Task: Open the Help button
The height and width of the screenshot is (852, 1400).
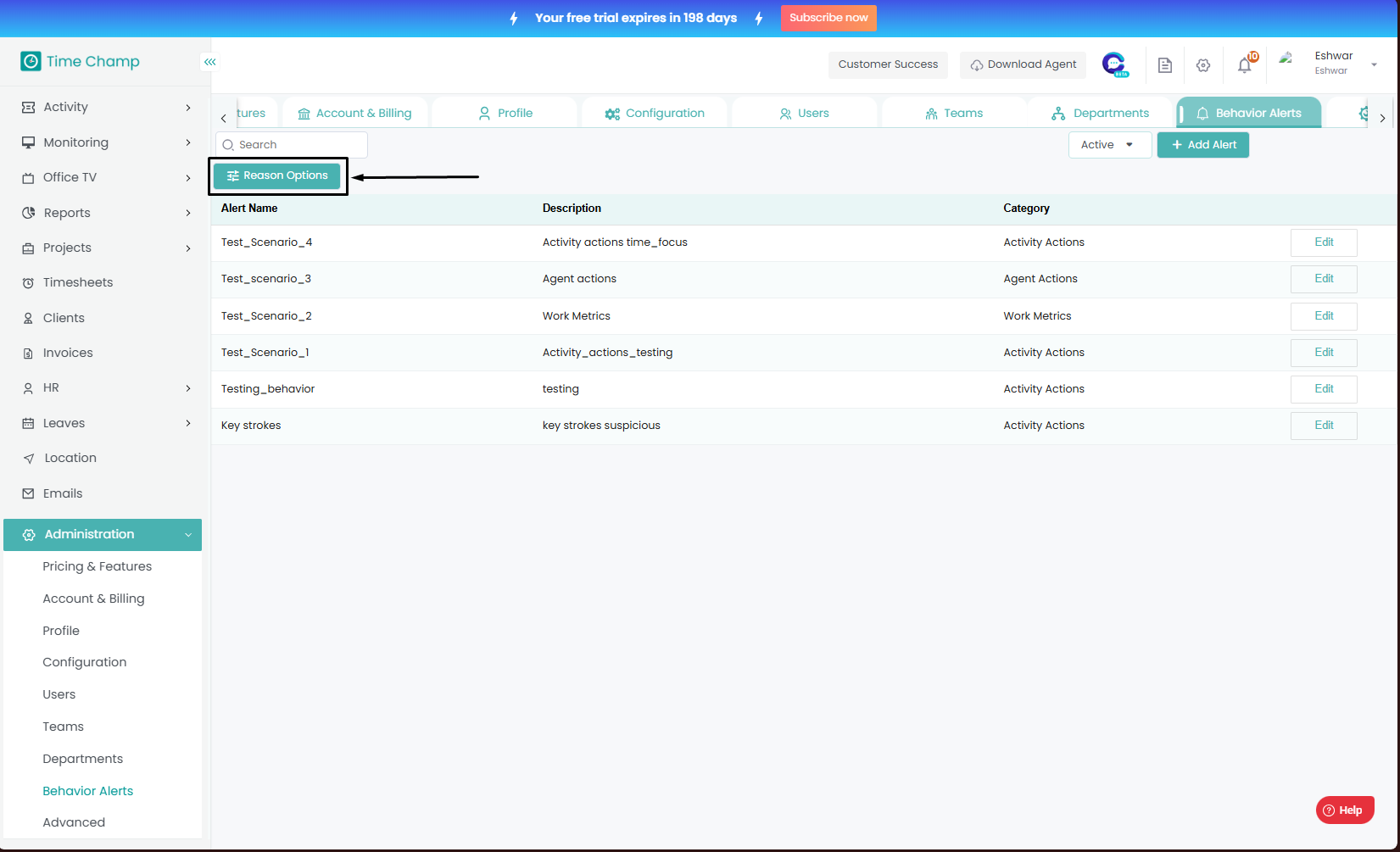Action: coord(1345,810)
